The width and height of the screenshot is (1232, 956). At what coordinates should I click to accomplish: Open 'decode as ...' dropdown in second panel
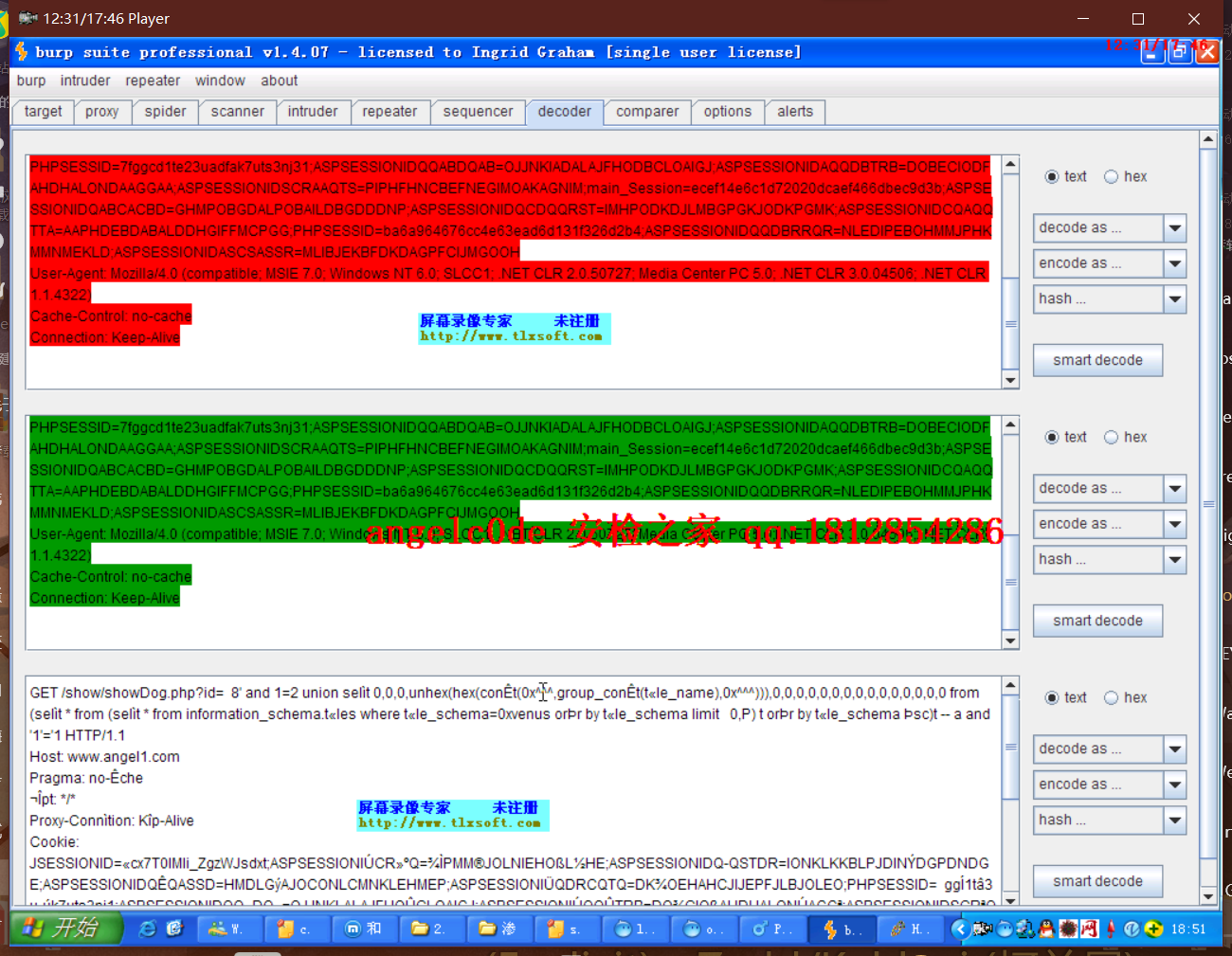pyautogui.click(x=1110, y=488)
